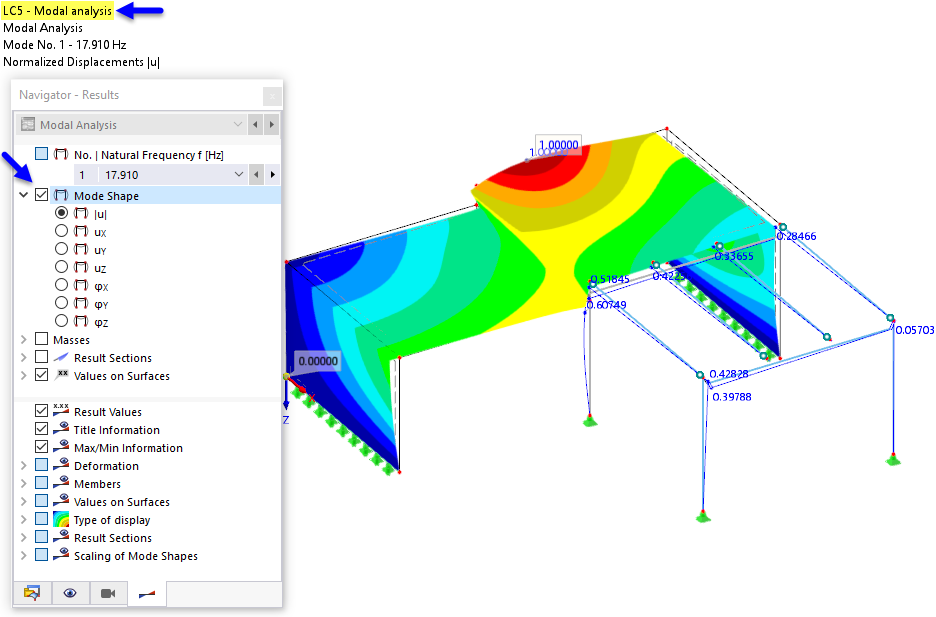Screen dimensions: 936x617
Task: Click the Max/Min Information icon
Action: pos(61,446)
